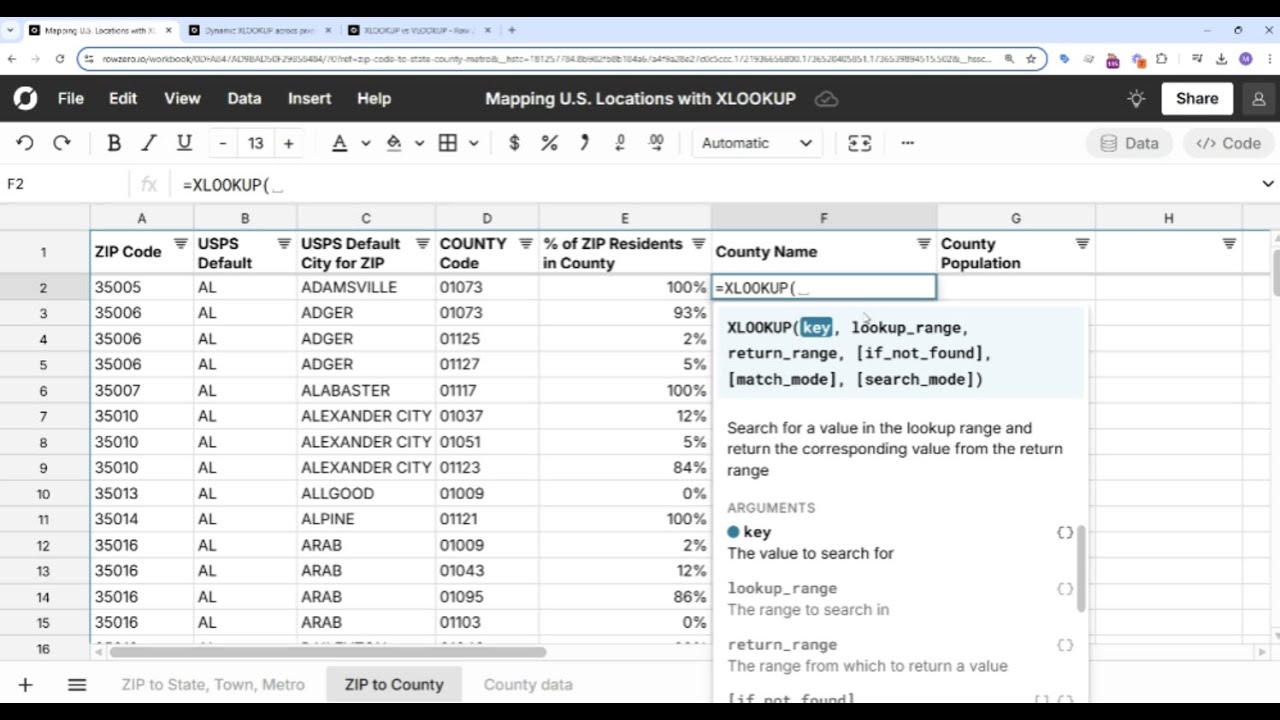Click the braces icon beside lookup_range argument
The width and height of the screenshot is (1280, 720).
coord(1065,589)
